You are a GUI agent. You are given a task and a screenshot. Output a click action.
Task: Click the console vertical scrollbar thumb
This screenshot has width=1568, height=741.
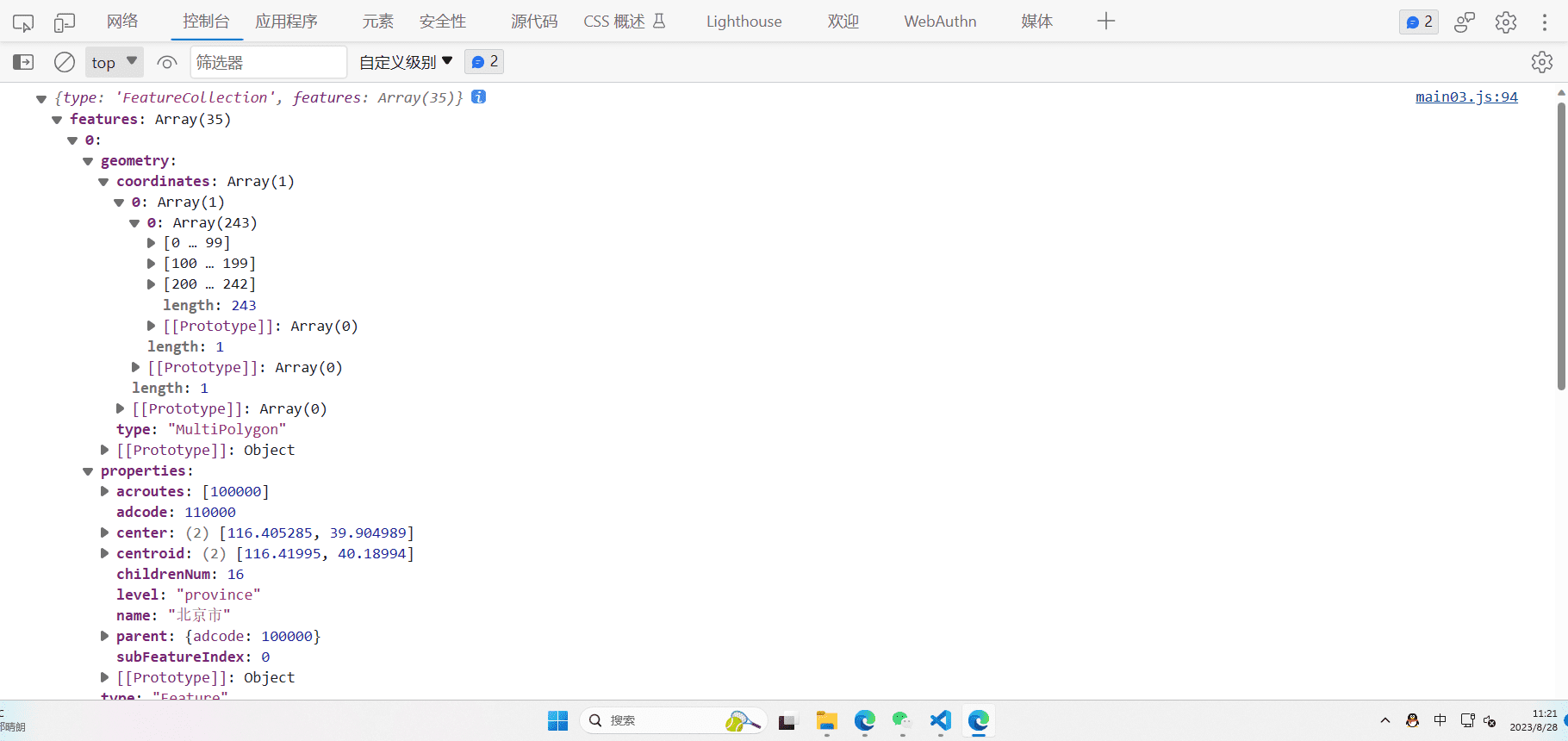(x=1561, y=246)
